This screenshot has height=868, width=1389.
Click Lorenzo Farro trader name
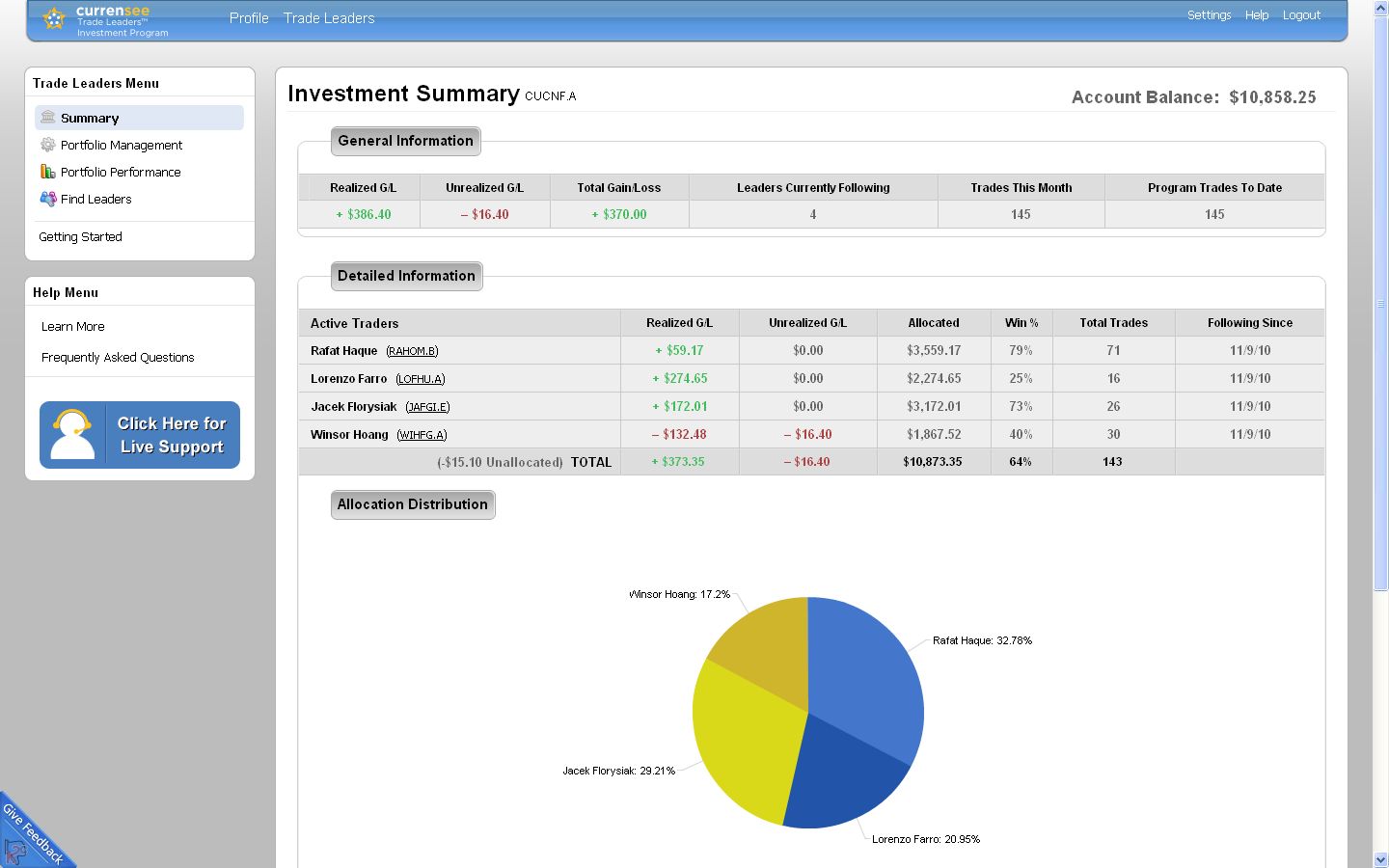[348, 379]
